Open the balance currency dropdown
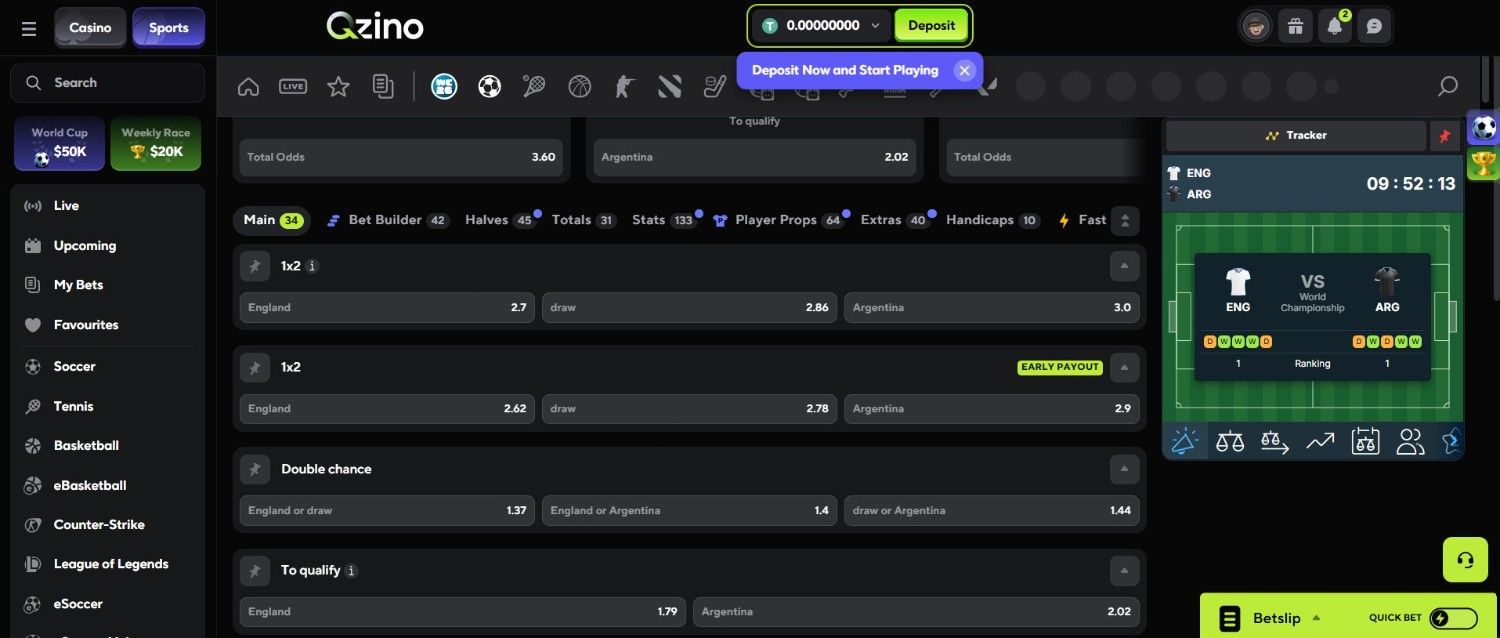Screen dimensions: 1500x638 (875, 26)
